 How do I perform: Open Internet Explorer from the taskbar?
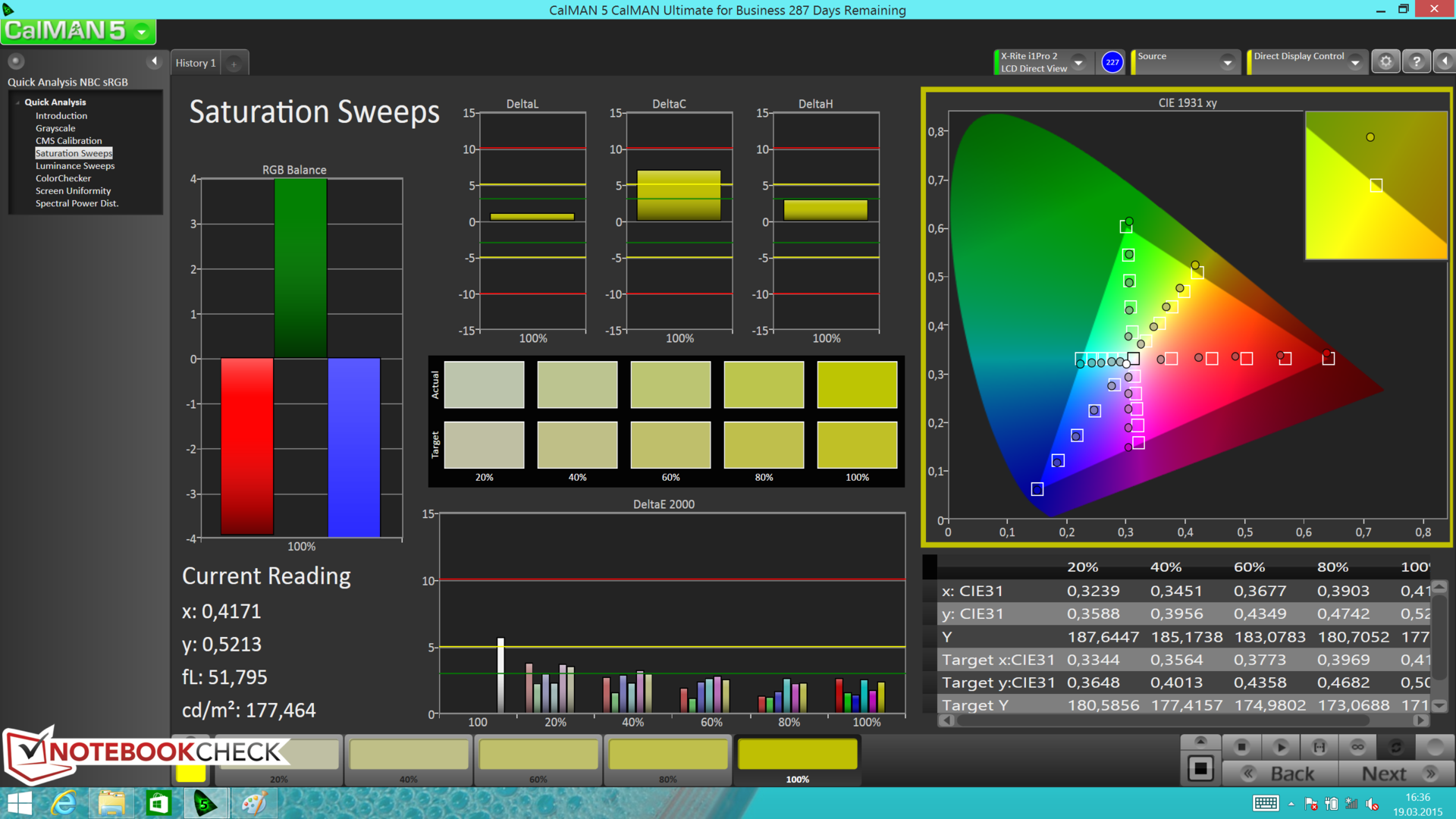click(x=64, y=803)
